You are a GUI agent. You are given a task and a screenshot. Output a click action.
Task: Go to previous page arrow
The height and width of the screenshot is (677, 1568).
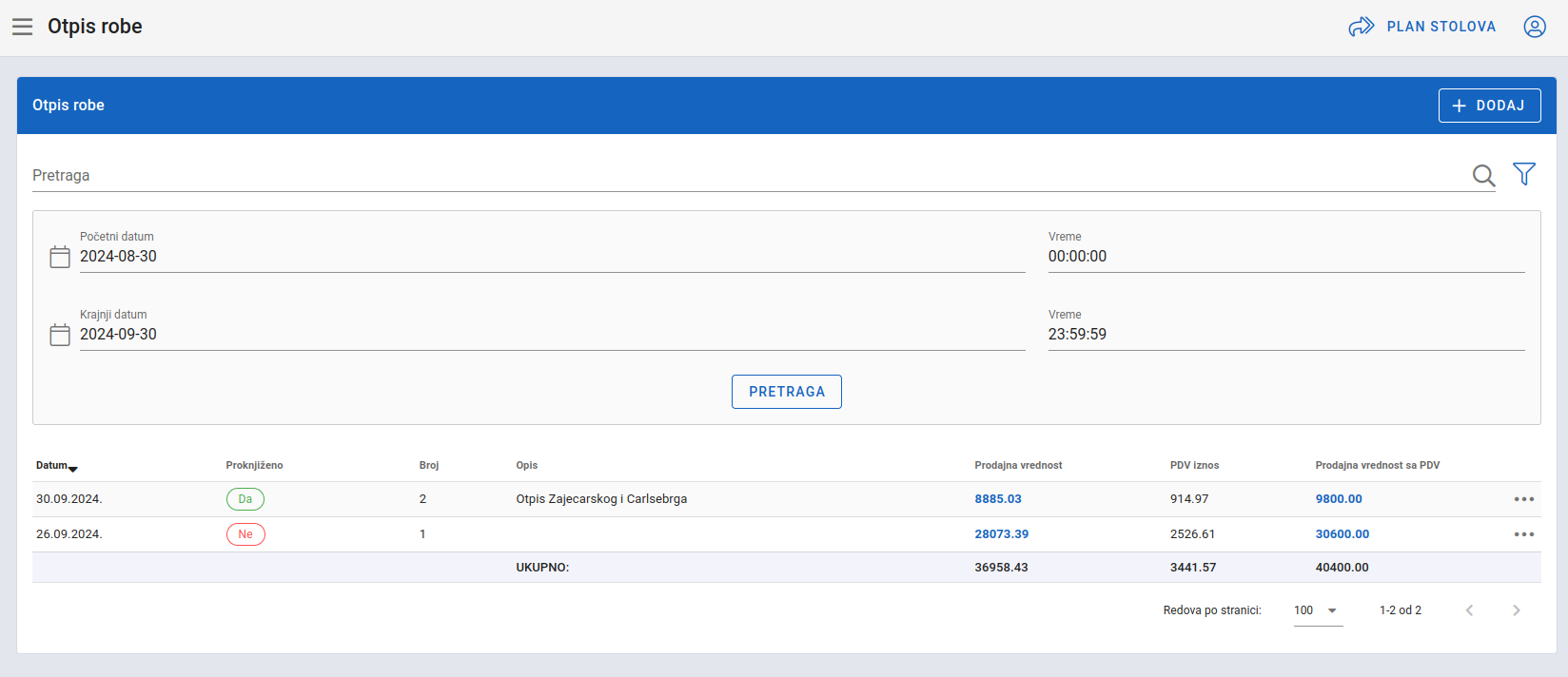[1469, 610]
